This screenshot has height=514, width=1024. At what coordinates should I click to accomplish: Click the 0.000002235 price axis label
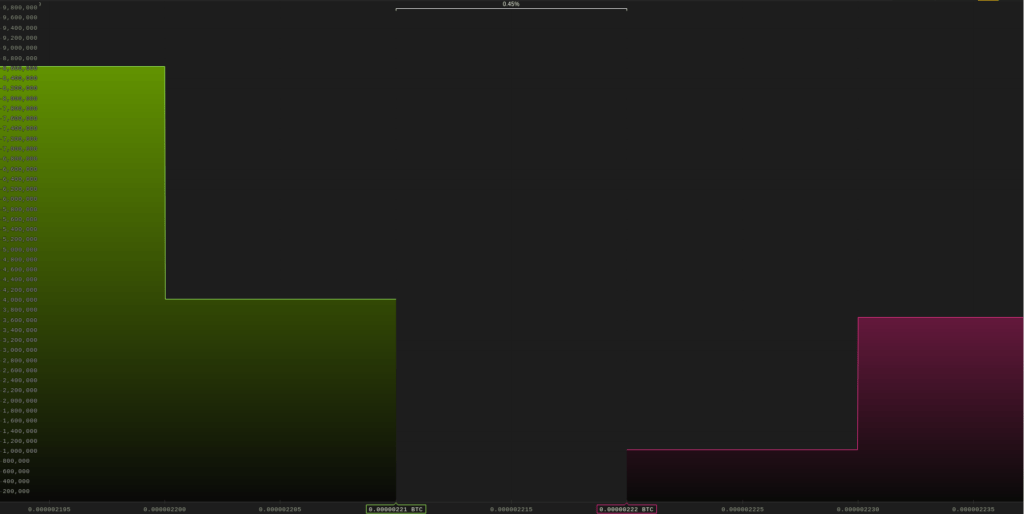tap(973, 509)
